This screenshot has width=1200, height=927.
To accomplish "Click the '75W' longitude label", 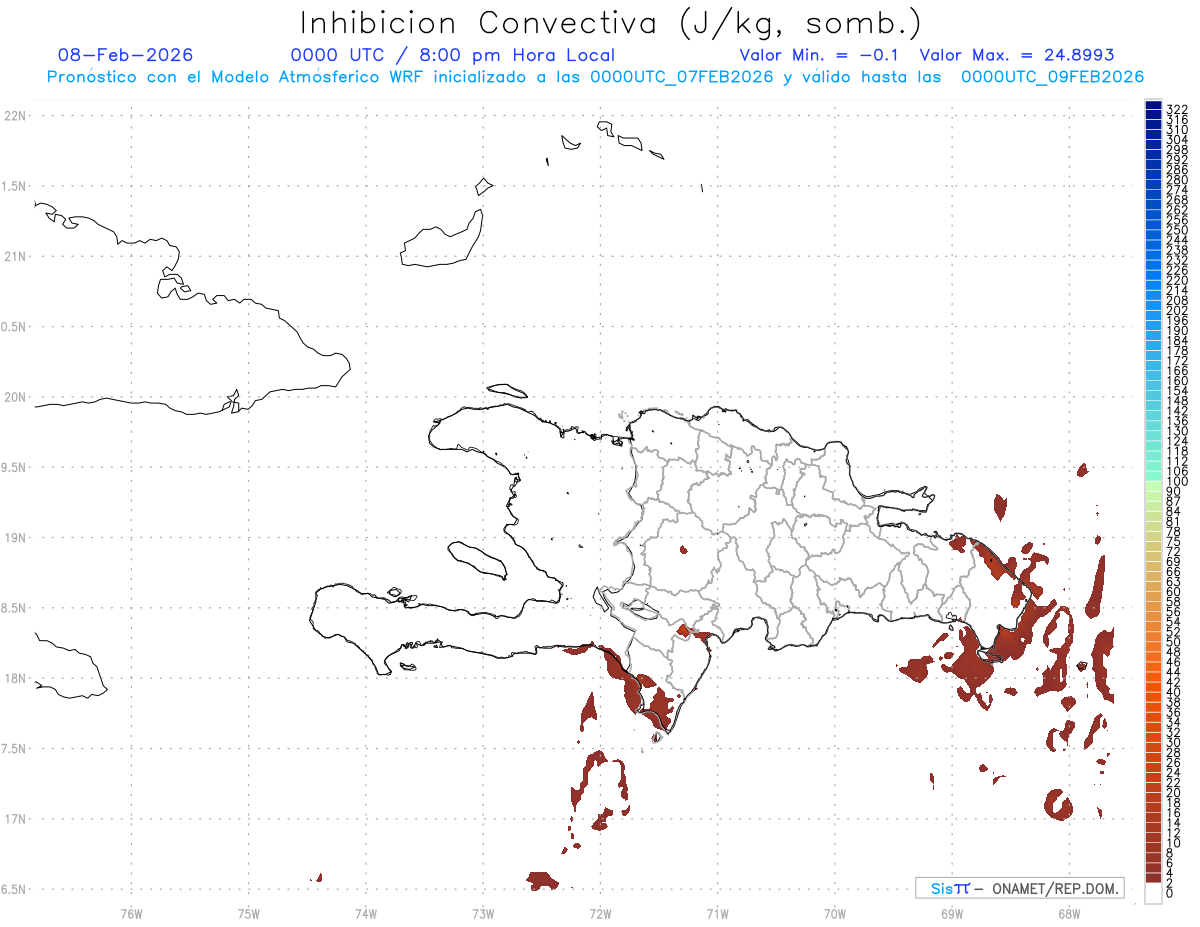I will 249,913.
